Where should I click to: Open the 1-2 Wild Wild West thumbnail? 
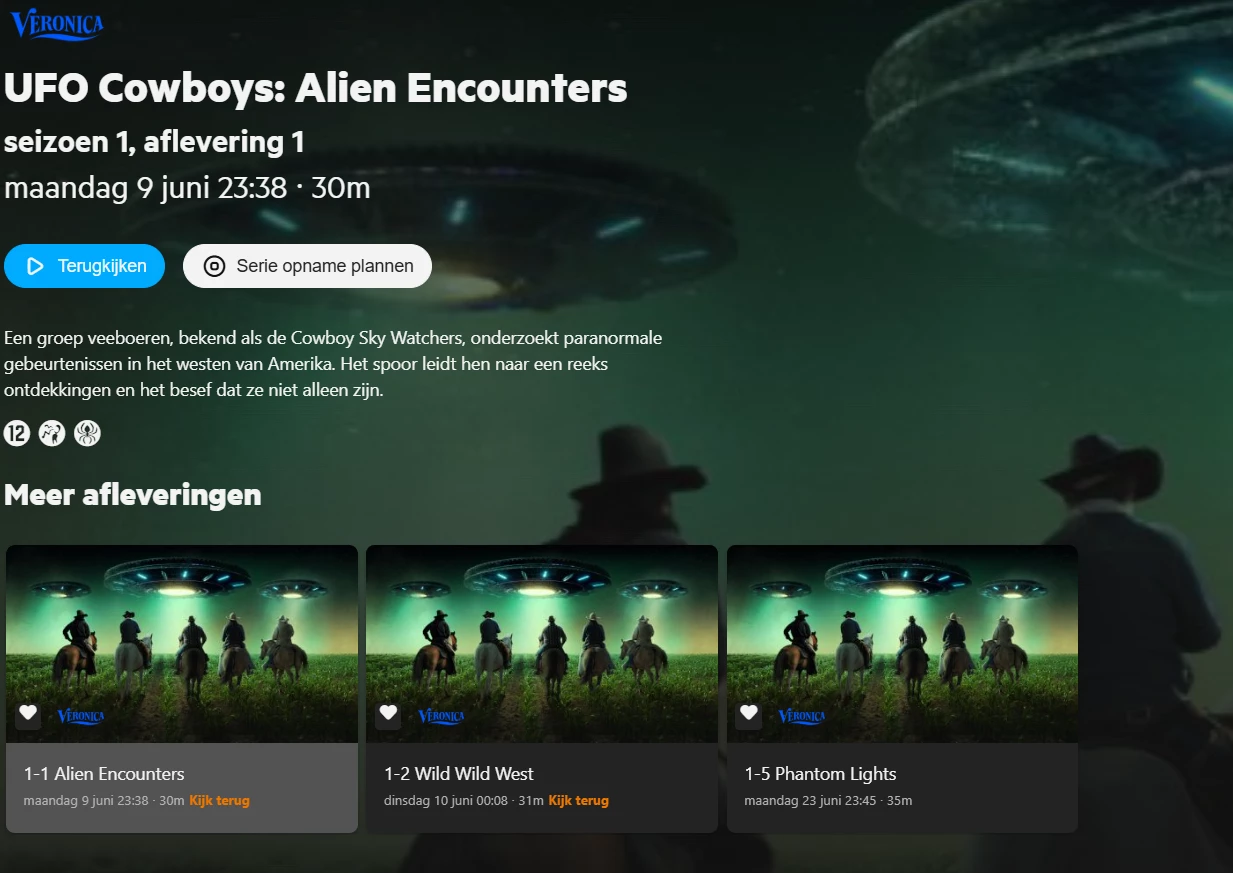pyautogui.click(x=542, y=644)
